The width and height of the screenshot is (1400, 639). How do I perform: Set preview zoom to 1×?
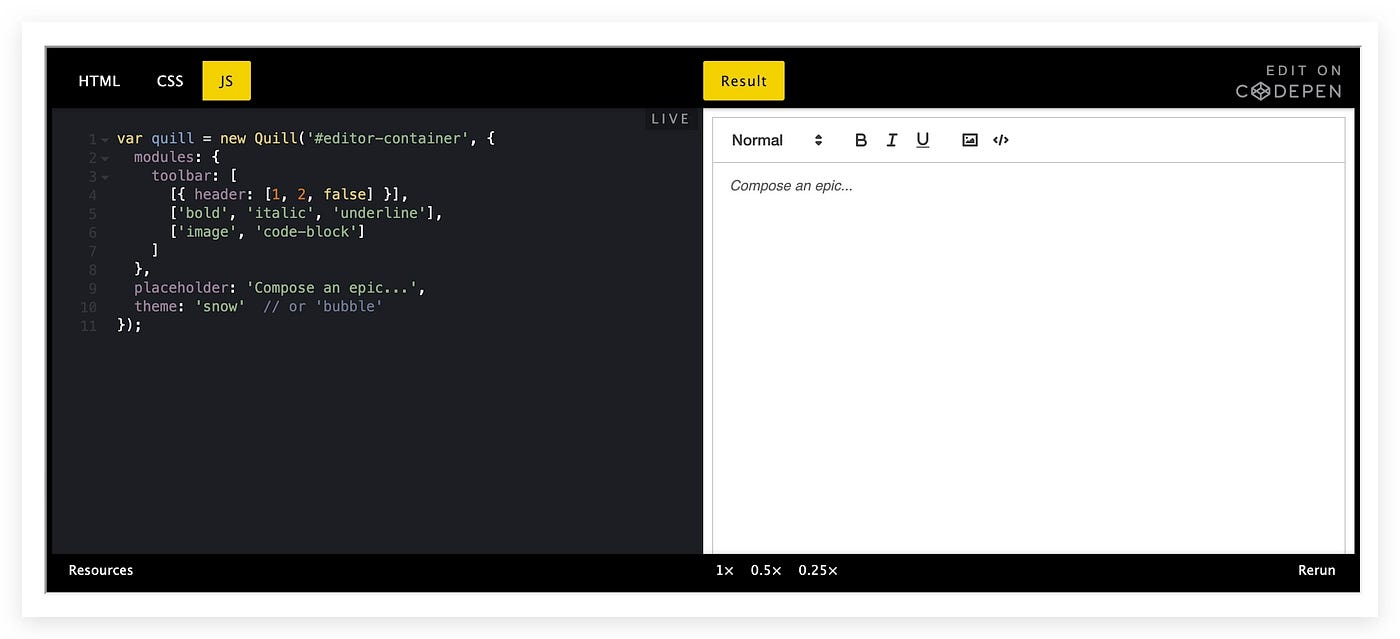click(724, 570)
